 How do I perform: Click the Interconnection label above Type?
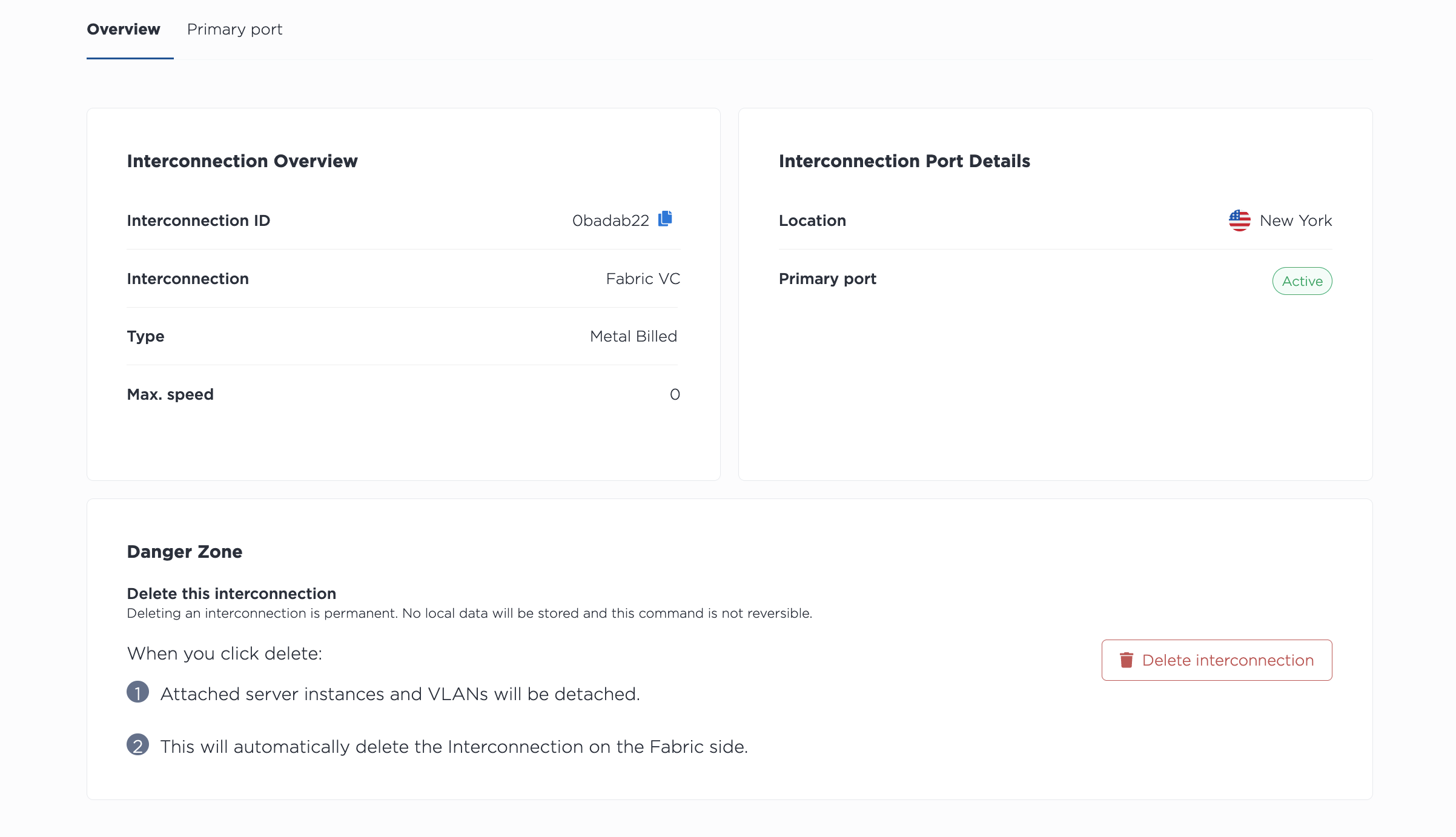[x=188, y=279]
